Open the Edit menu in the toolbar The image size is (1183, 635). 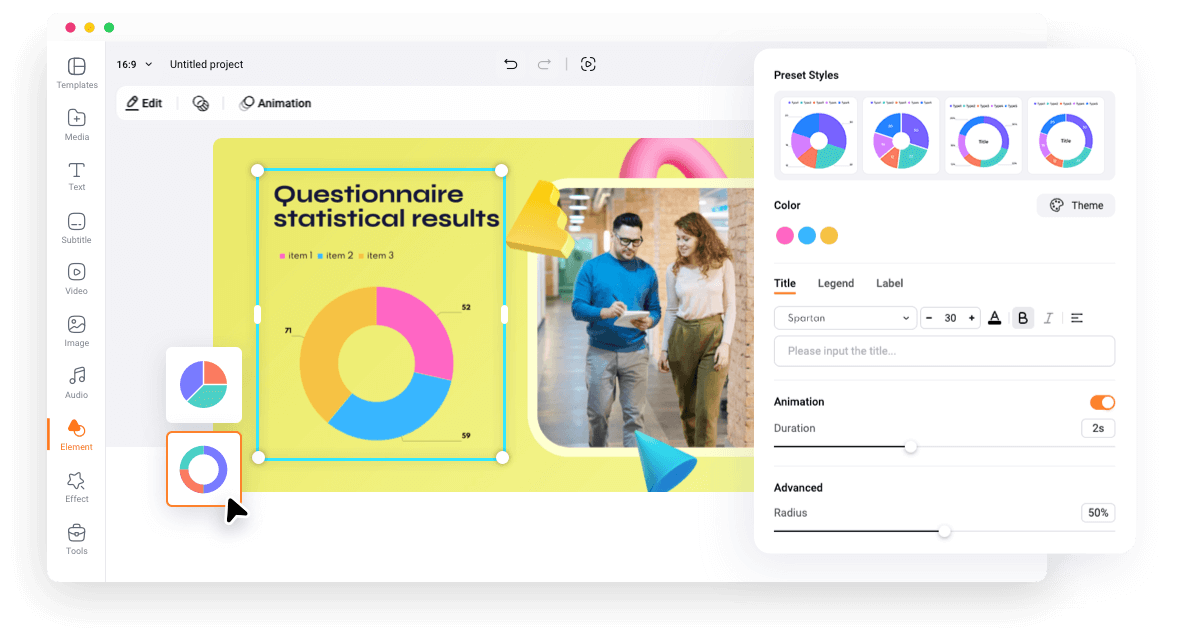(144, 102)
